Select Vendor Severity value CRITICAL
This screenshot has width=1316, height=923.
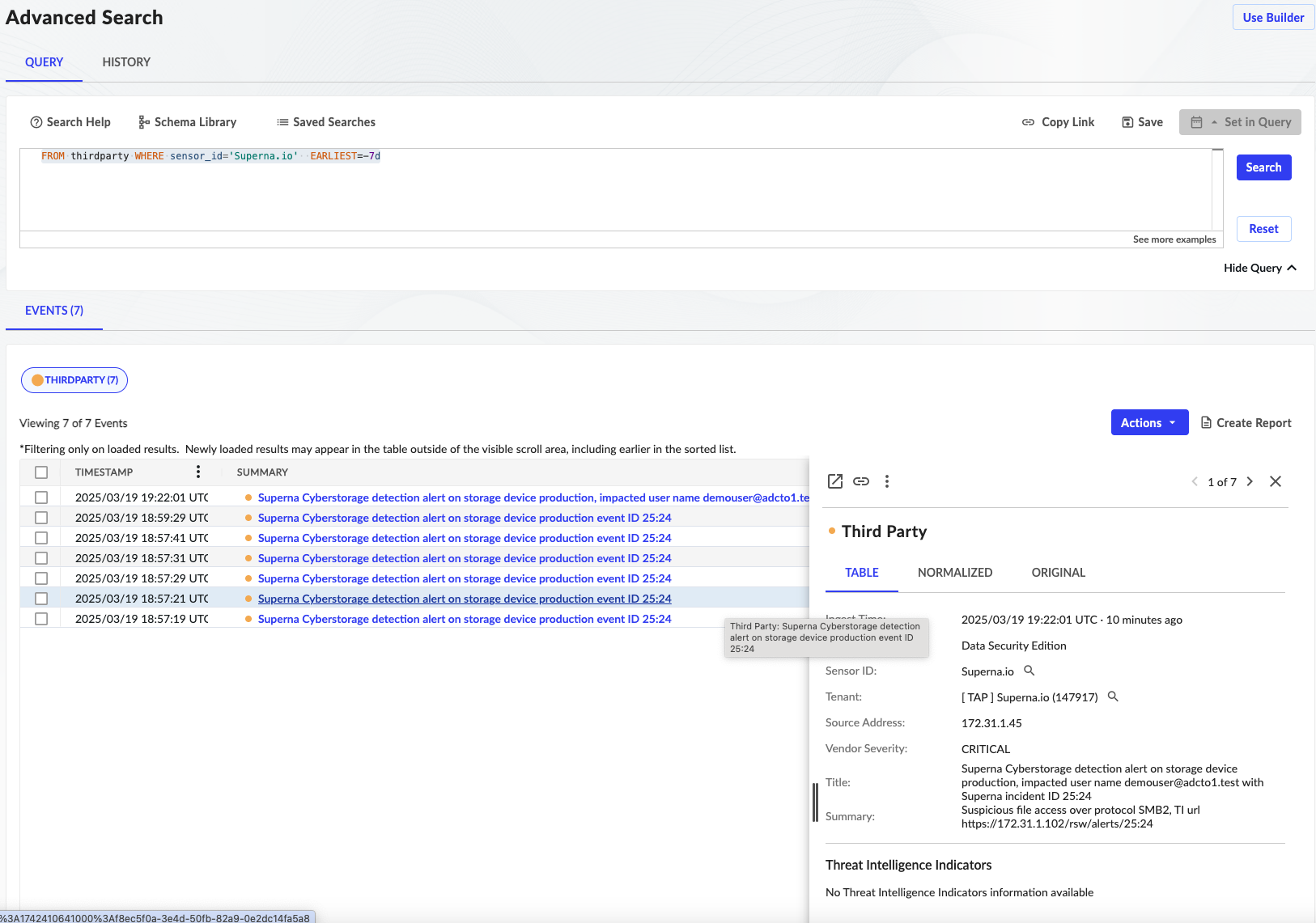pyautogui.click(x=986, y=749)
